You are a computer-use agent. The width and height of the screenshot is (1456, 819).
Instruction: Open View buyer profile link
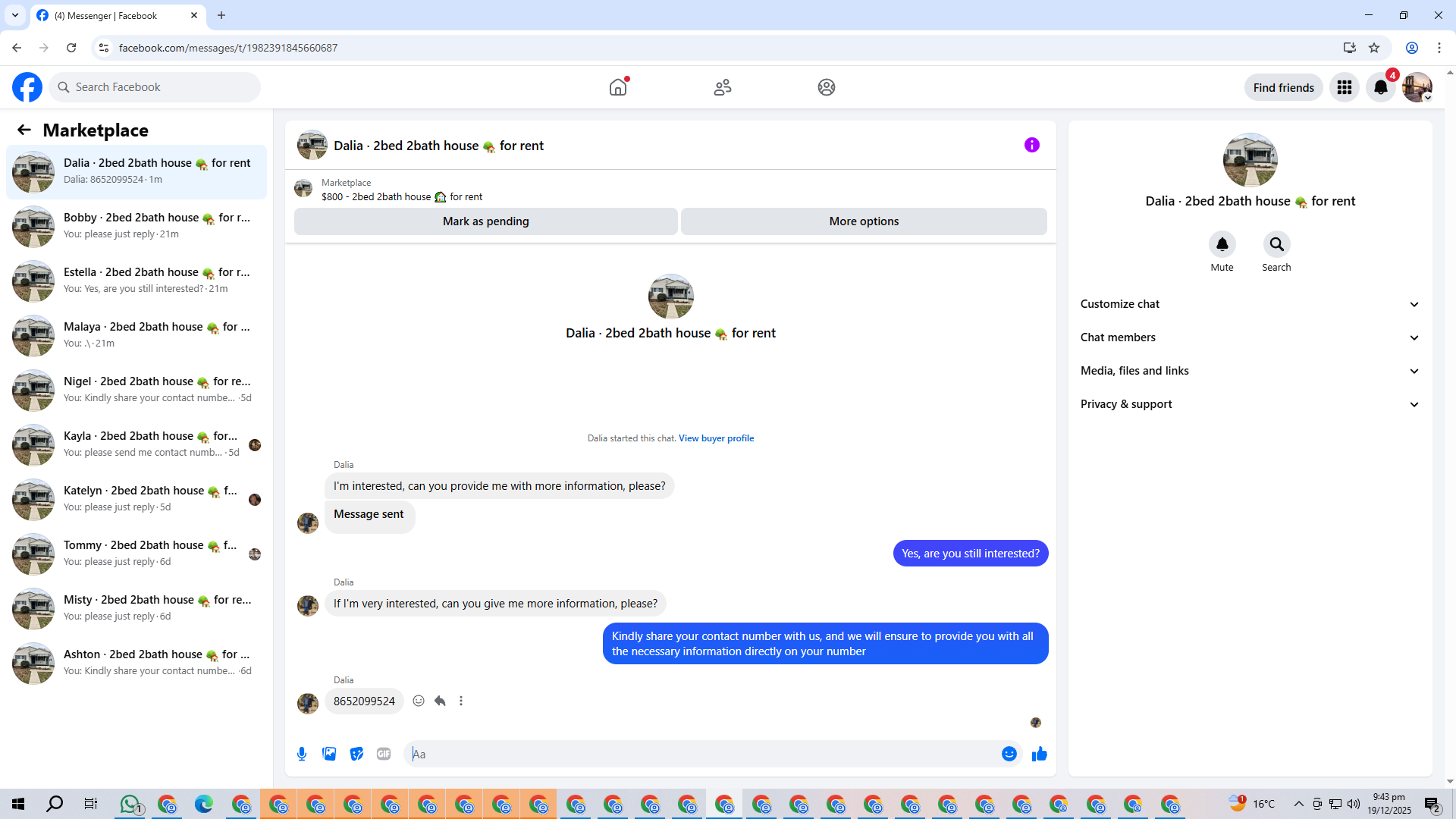click(x=716, y=438)
